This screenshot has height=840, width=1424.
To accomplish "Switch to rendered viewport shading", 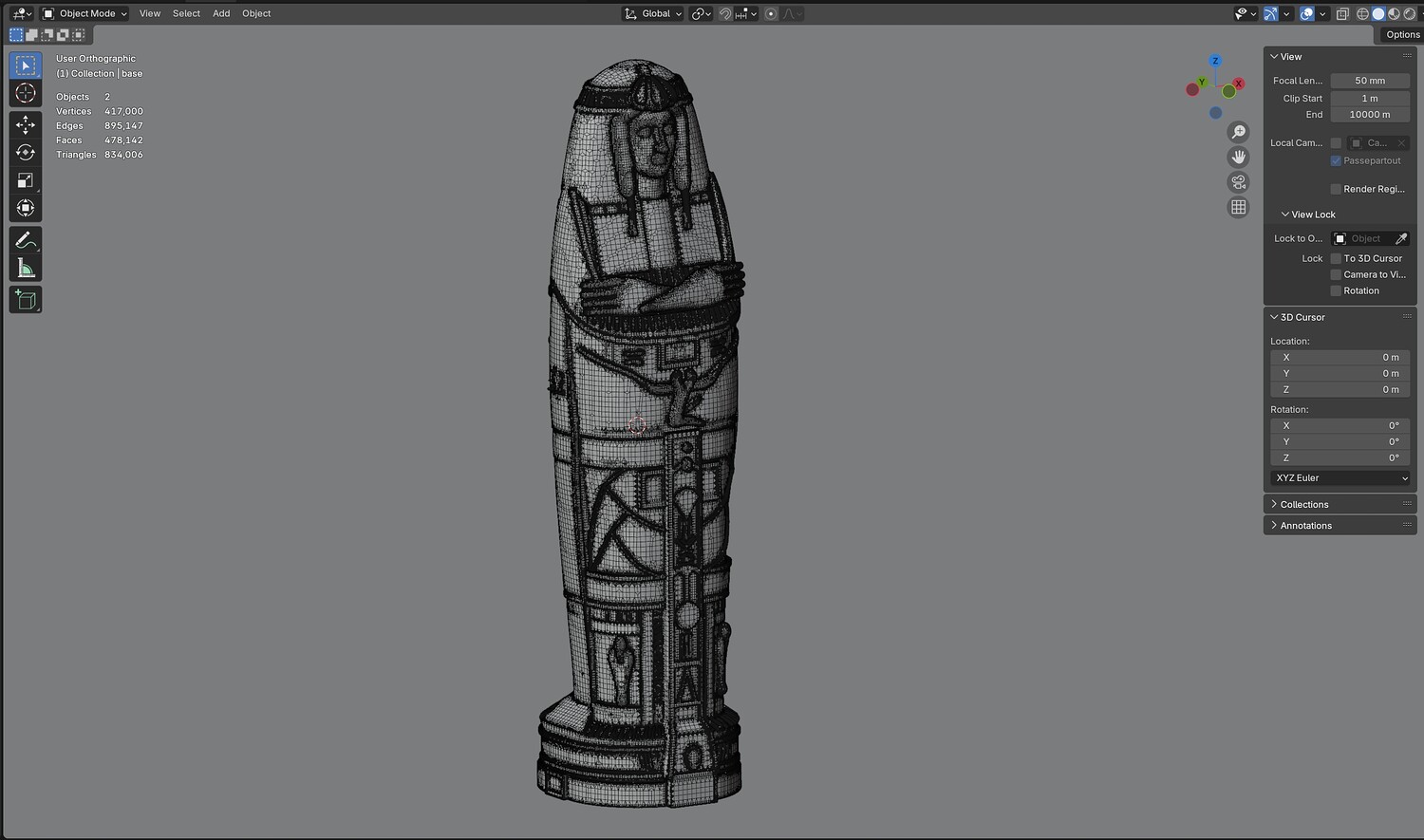I will [x=1410, y=13].
